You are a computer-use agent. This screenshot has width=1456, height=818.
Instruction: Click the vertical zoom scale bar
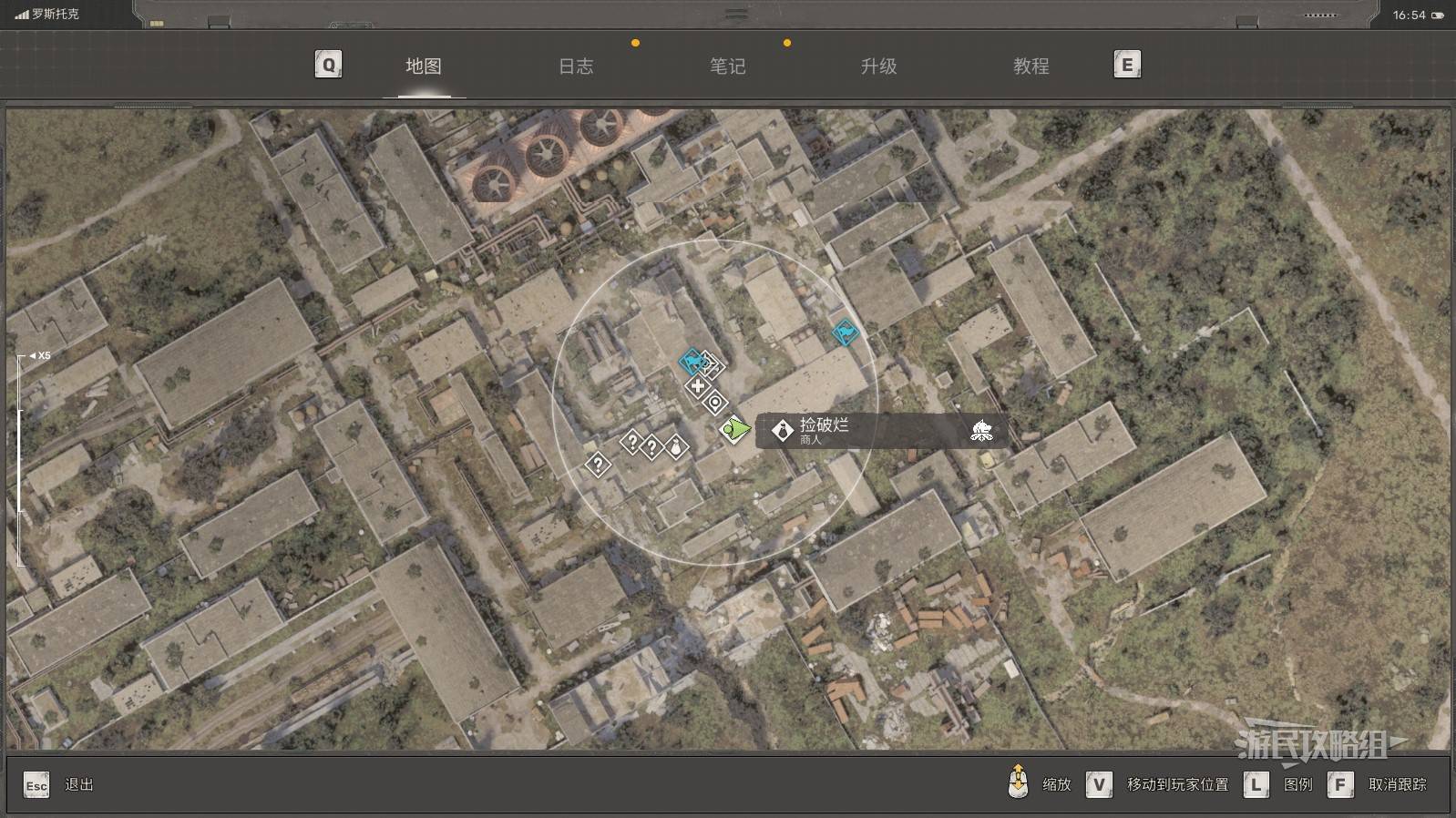click(21, 460)
